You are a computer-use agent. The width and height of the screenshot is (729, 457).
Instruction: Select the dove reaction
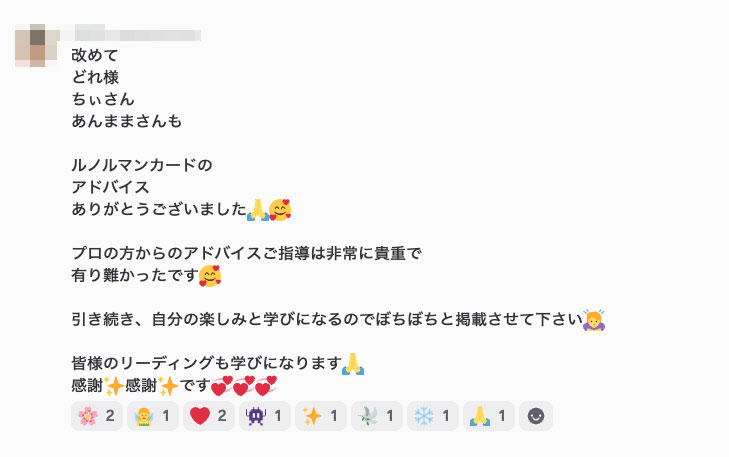[x=377, y=416]
